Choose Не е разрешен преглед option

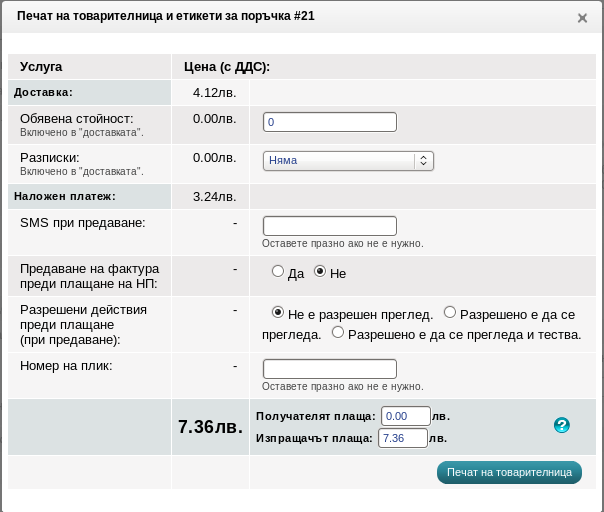pos(278,313)
